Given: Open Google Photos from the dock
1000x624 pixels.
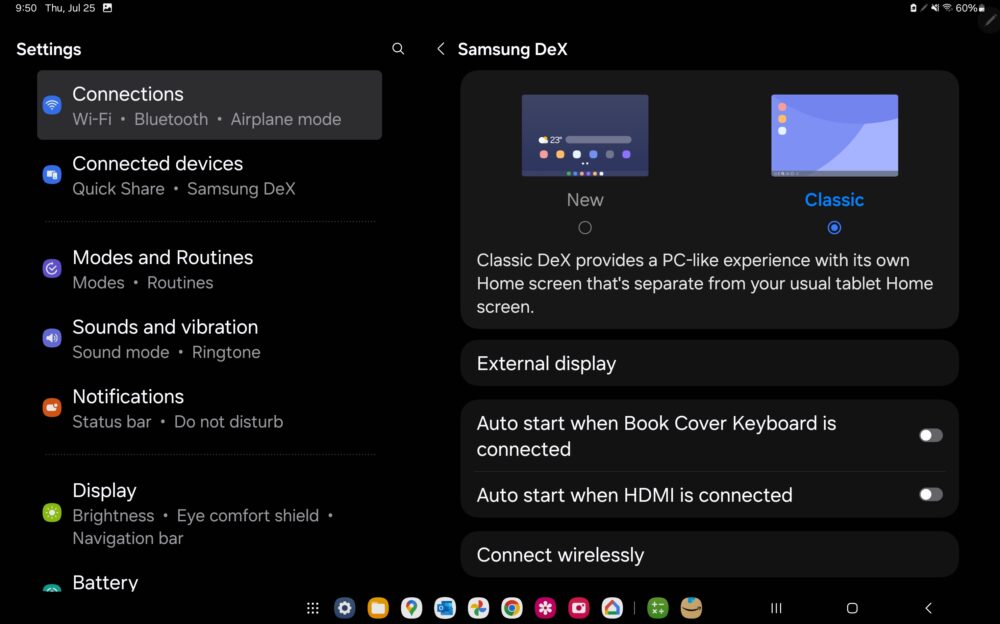Looking at the screenshot, I should (x=478, y=607).
